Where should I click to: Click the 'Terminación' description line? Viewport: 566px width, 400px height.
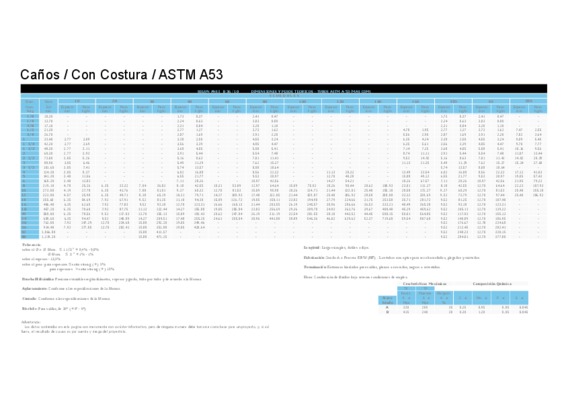point(372,267)
